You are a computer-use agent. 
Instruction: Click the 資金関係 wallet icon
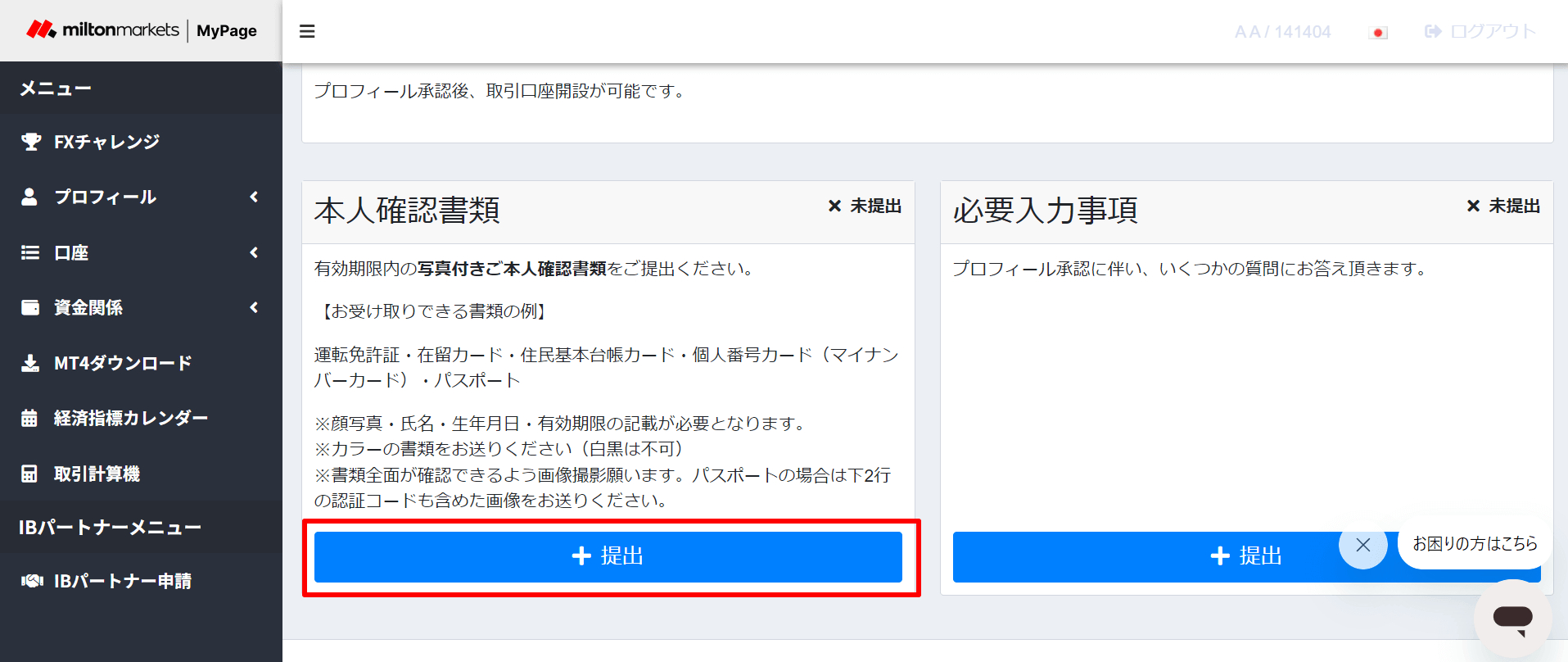click(x=30, y=307)
